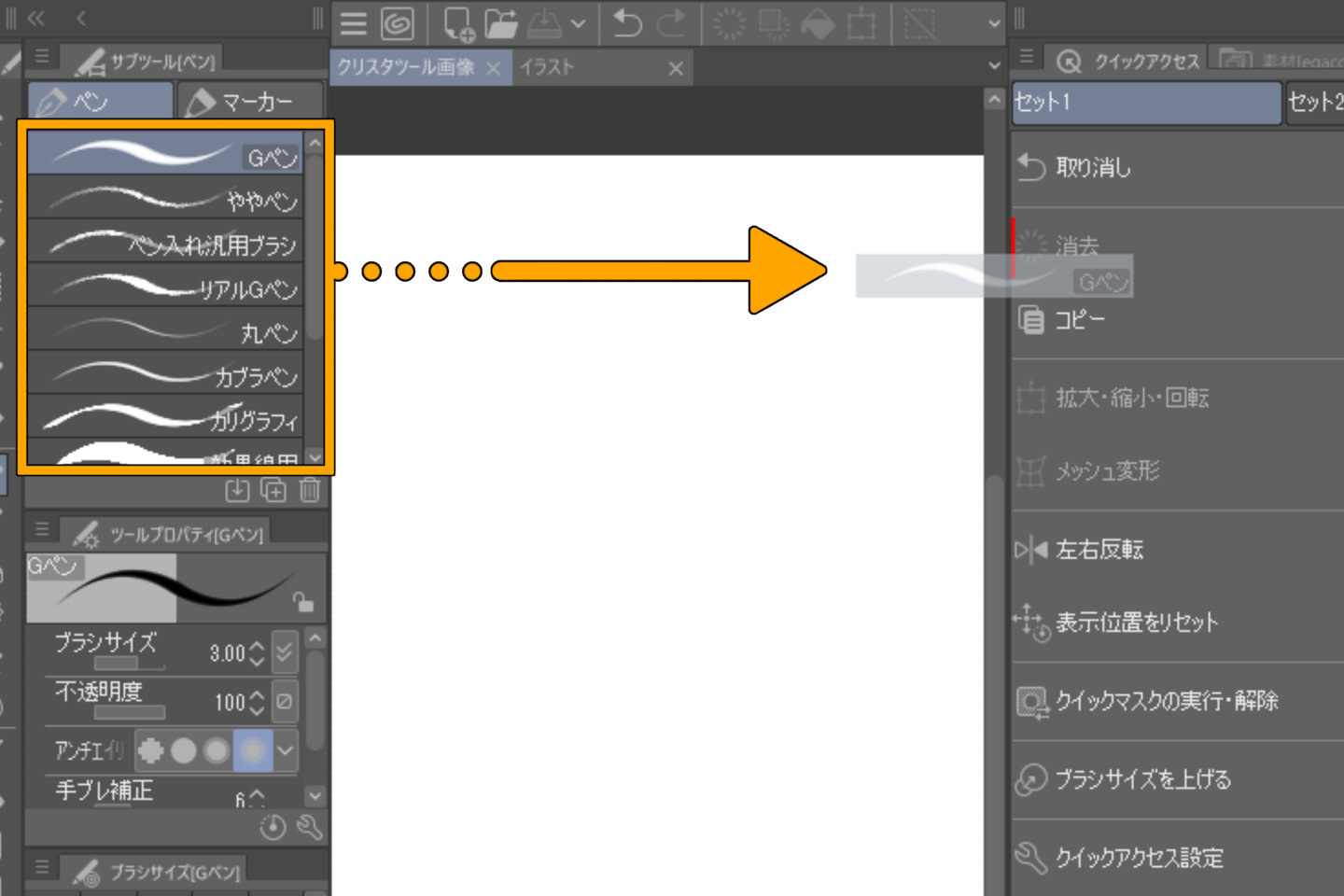The width and height of the screenshot is (1344, 896).
Task: Reset tool properties to the initial settings
Action: coord(273,827)
